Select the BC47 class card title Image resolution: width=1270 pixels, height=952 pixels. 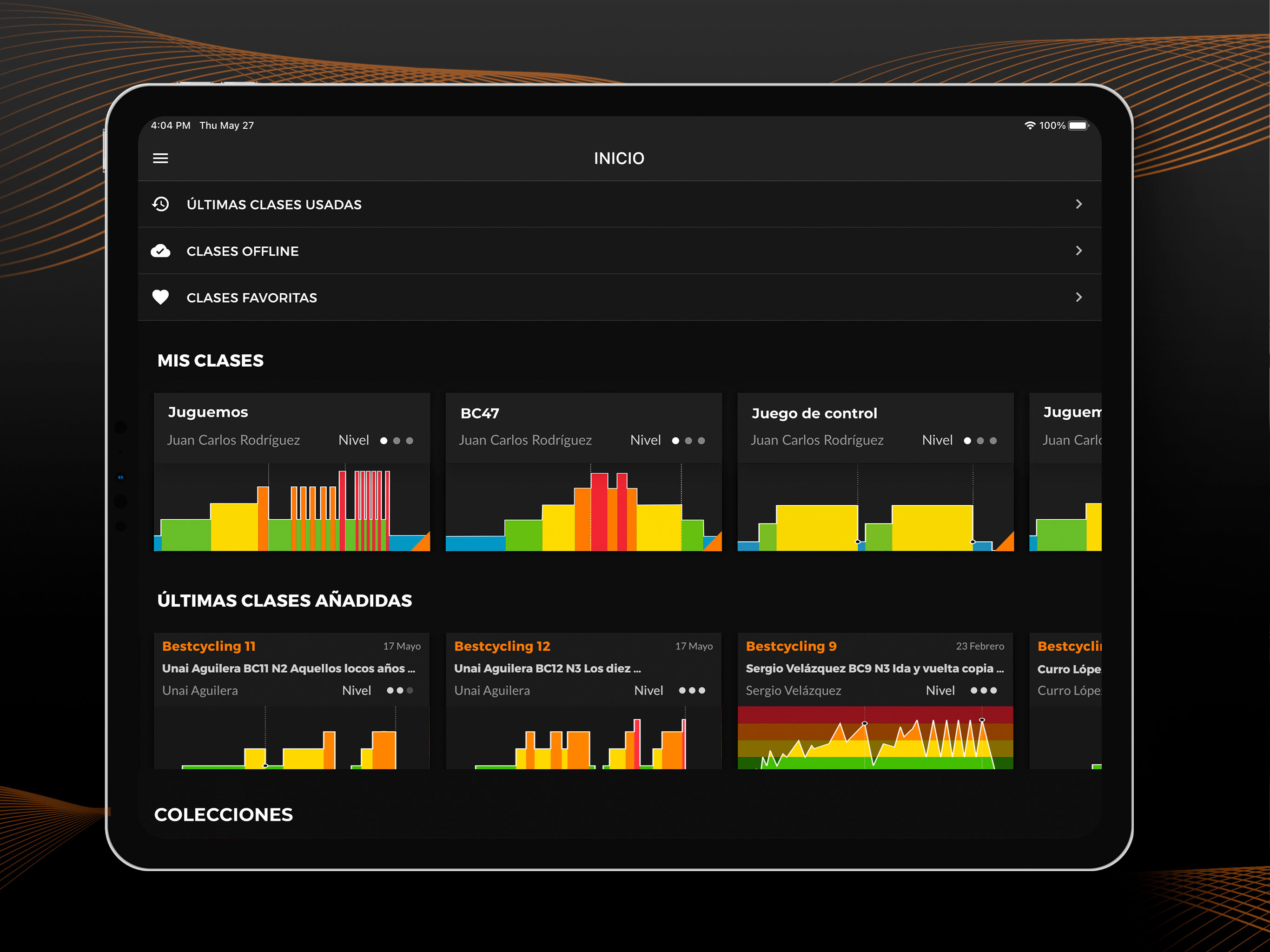(479, 413)
